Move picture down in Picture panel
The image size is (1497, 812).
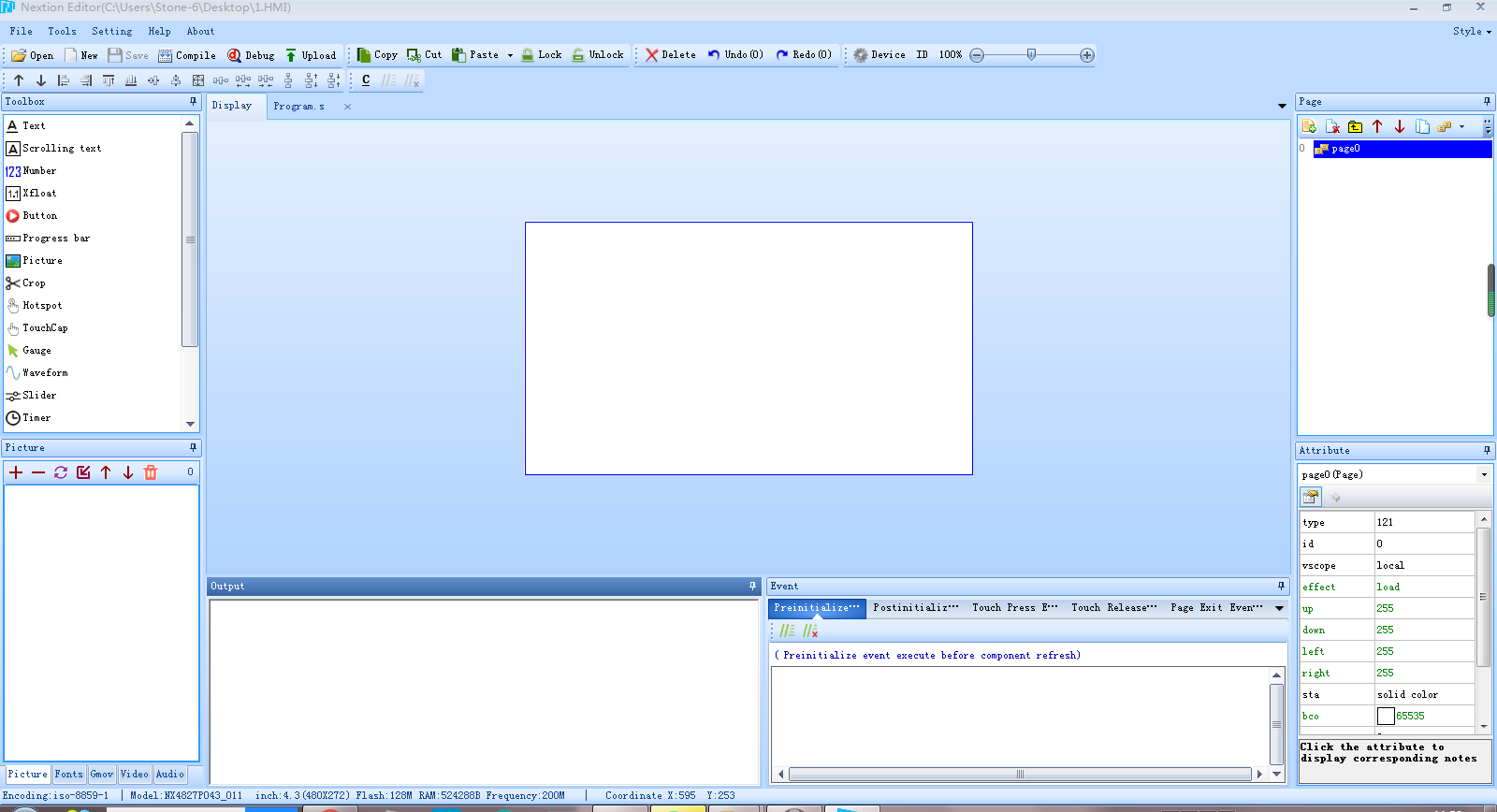coord(128,472)
